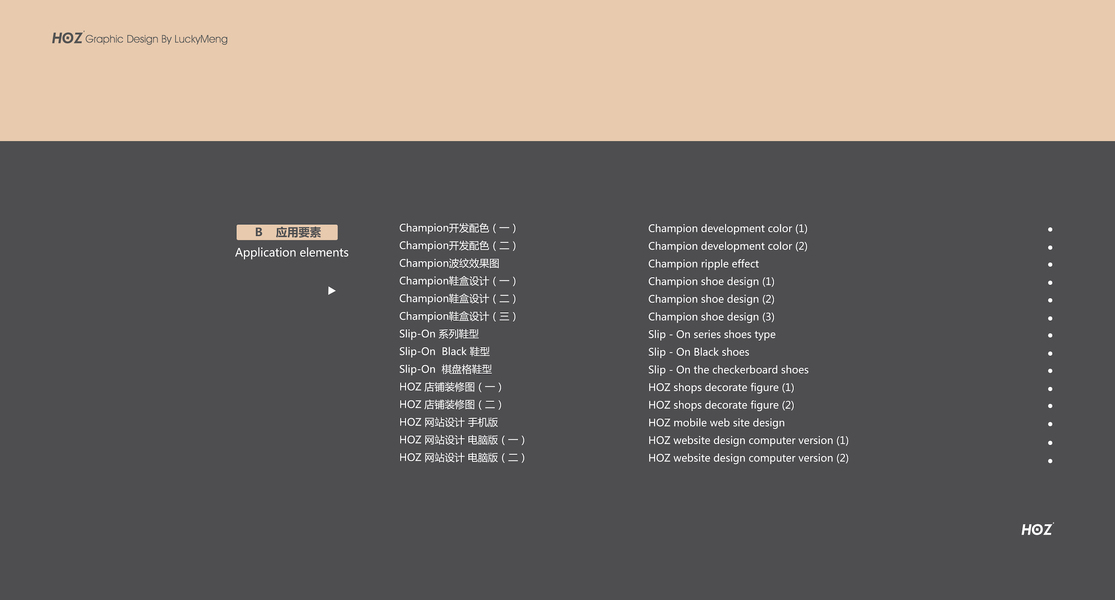Click 'HOZ website design computer version (2)'
This screenshot has width=1115, height=600.
coord(748,459)
